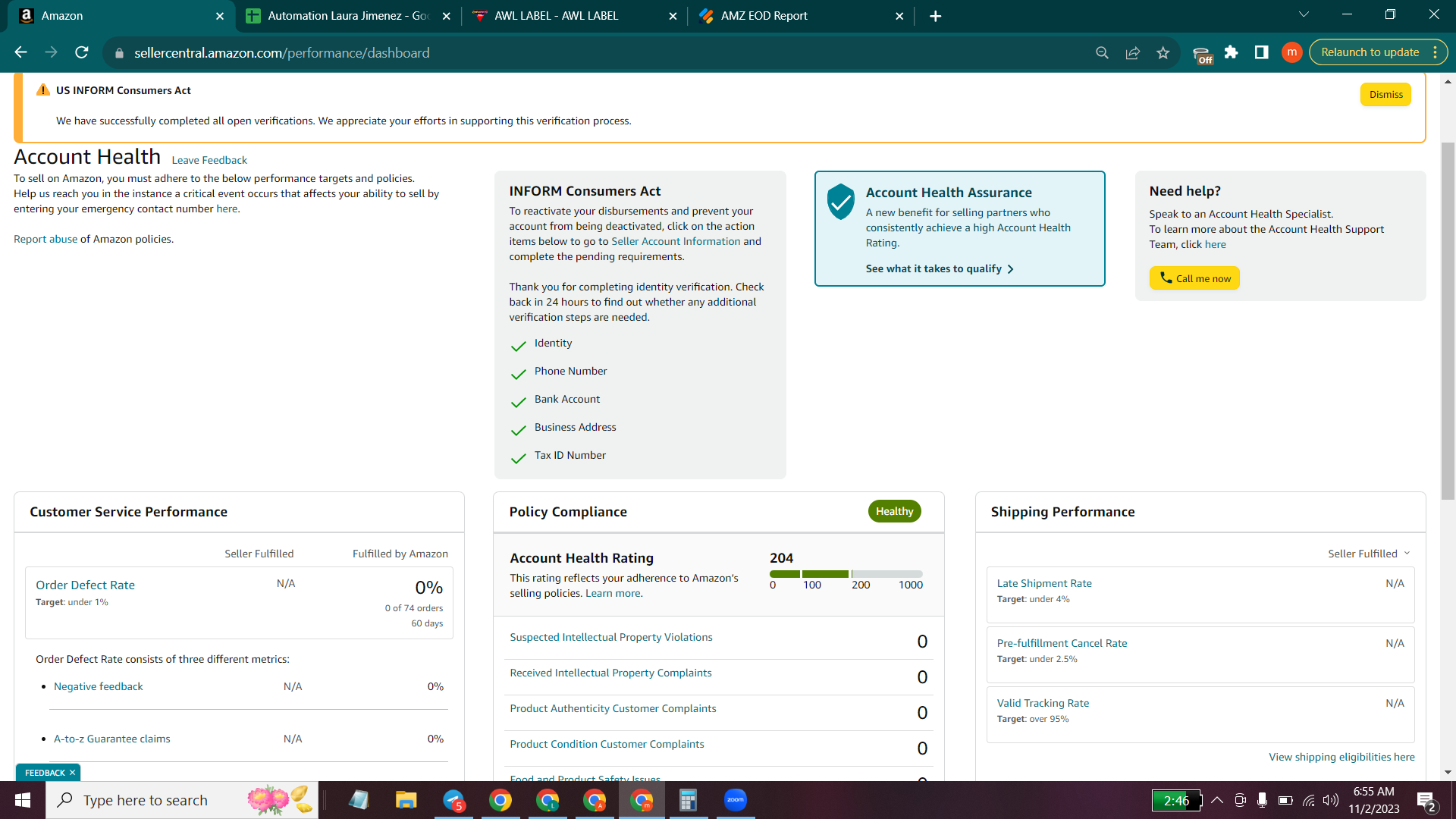Open the Report abuse link
The height and width of the screenshot is (819, 1456).
pos(45,239)
